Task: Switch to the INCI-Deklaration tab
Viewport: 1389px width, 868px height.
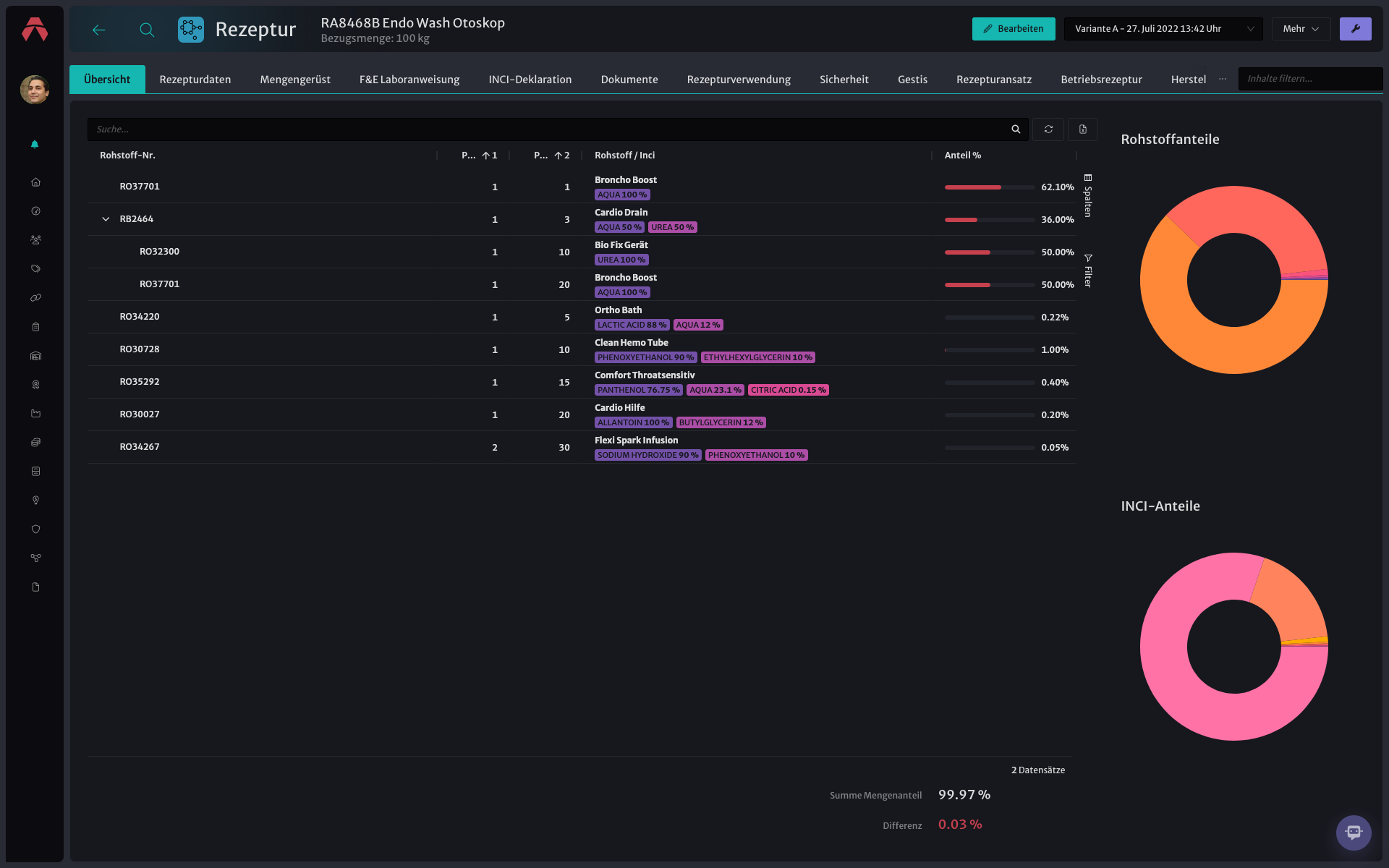Action: pyautogui.click(x=530, y=80)
